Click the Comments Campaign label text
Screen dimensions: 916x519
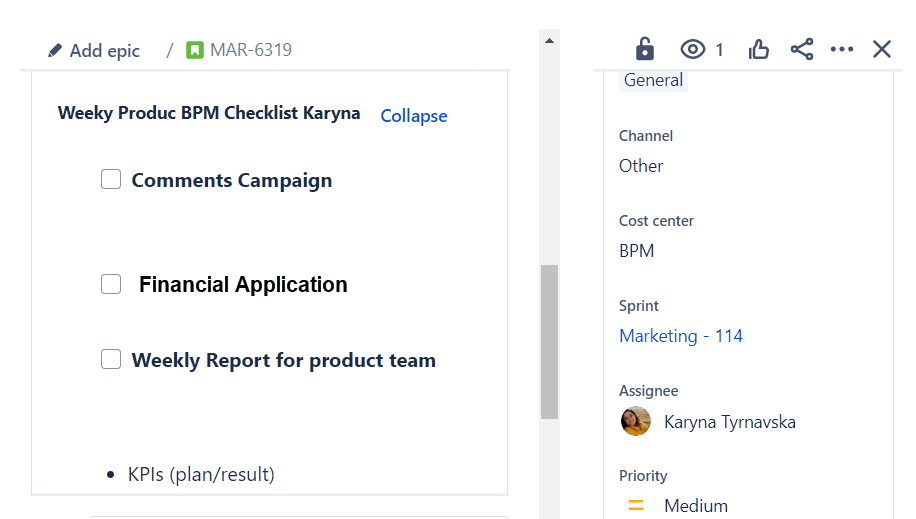click(x=231, y=180)
